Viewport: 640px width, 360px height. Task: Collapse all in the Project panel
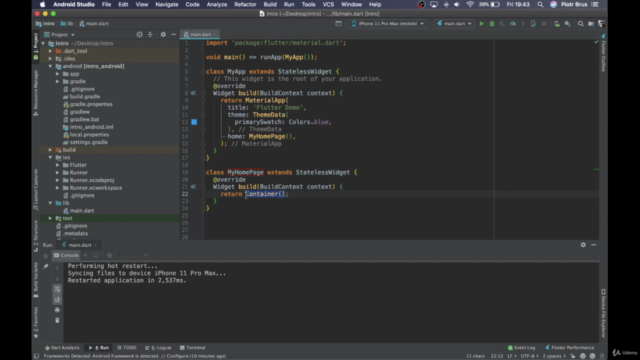(x=150, y=35)
